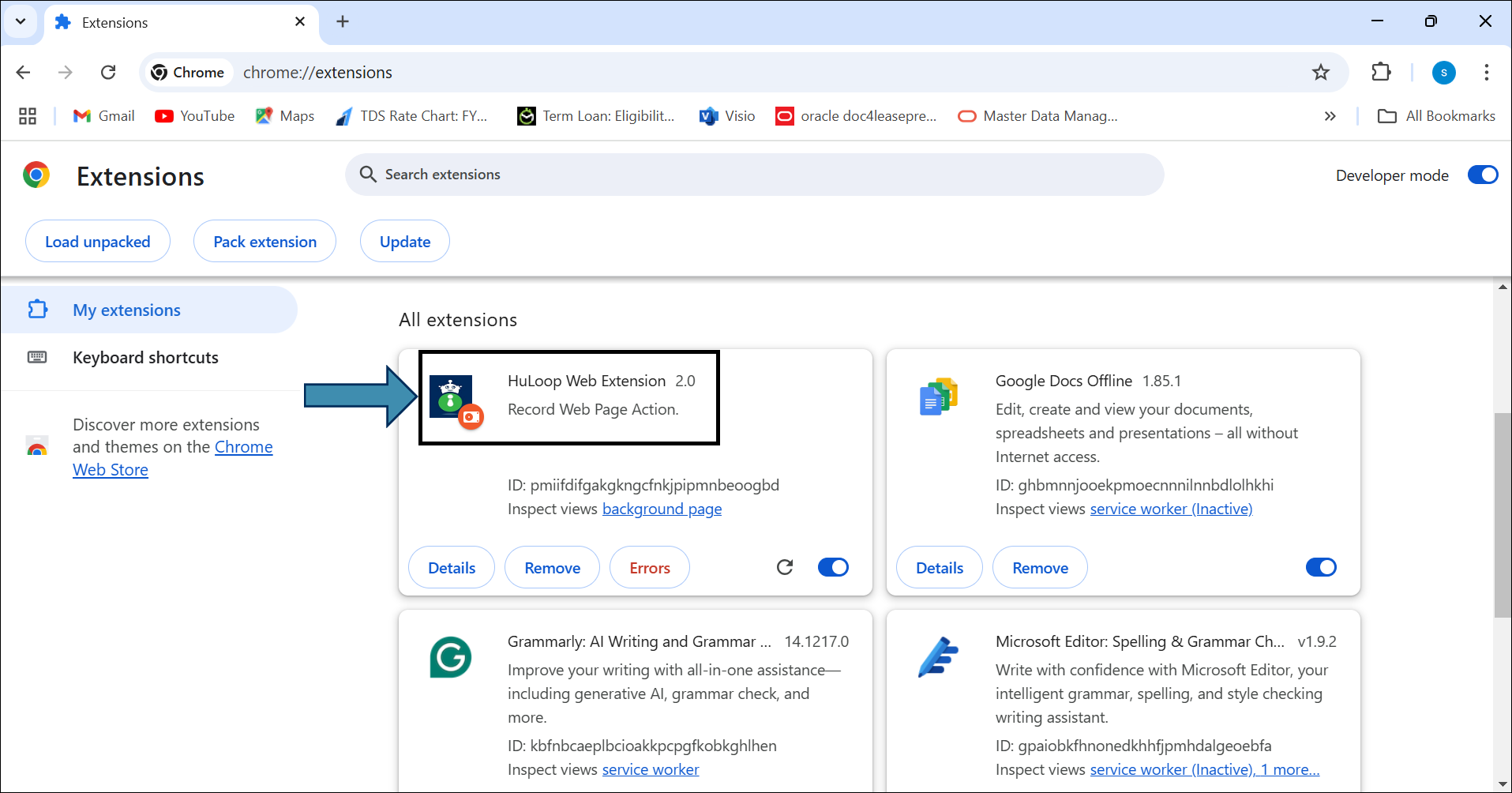1512x793 pixels.
Task: Click the profile avatar icon
Action: pos(1443,73)
